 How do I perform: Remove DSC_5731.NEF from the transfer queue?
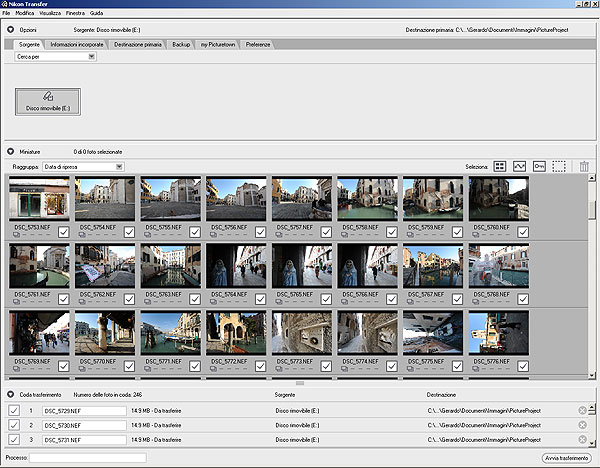click(582, 440)
